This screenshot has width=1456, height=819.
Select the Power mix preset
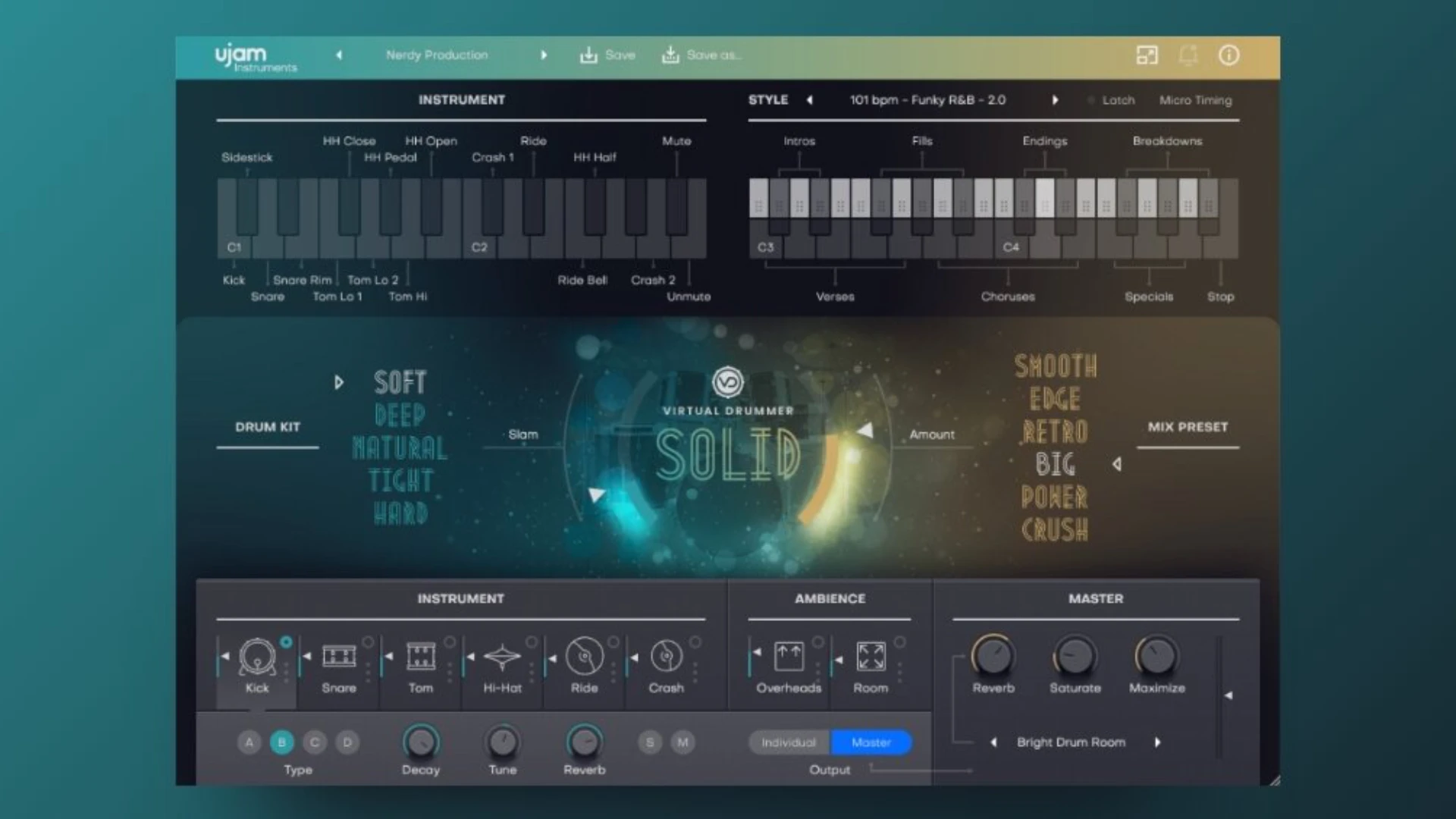[x=1055, y=497]
